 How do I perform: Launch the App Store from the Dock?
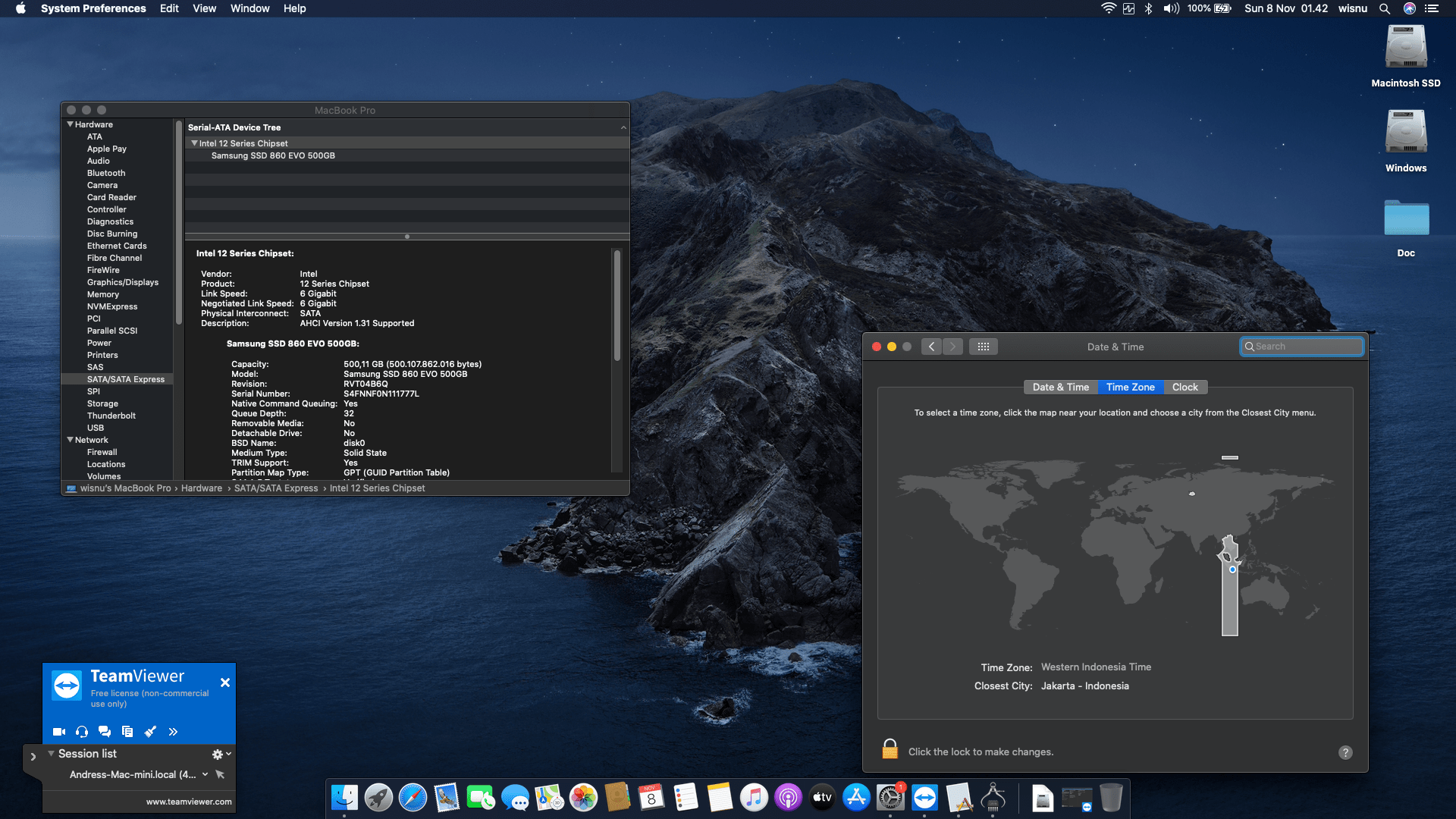[x=856, y=798]
